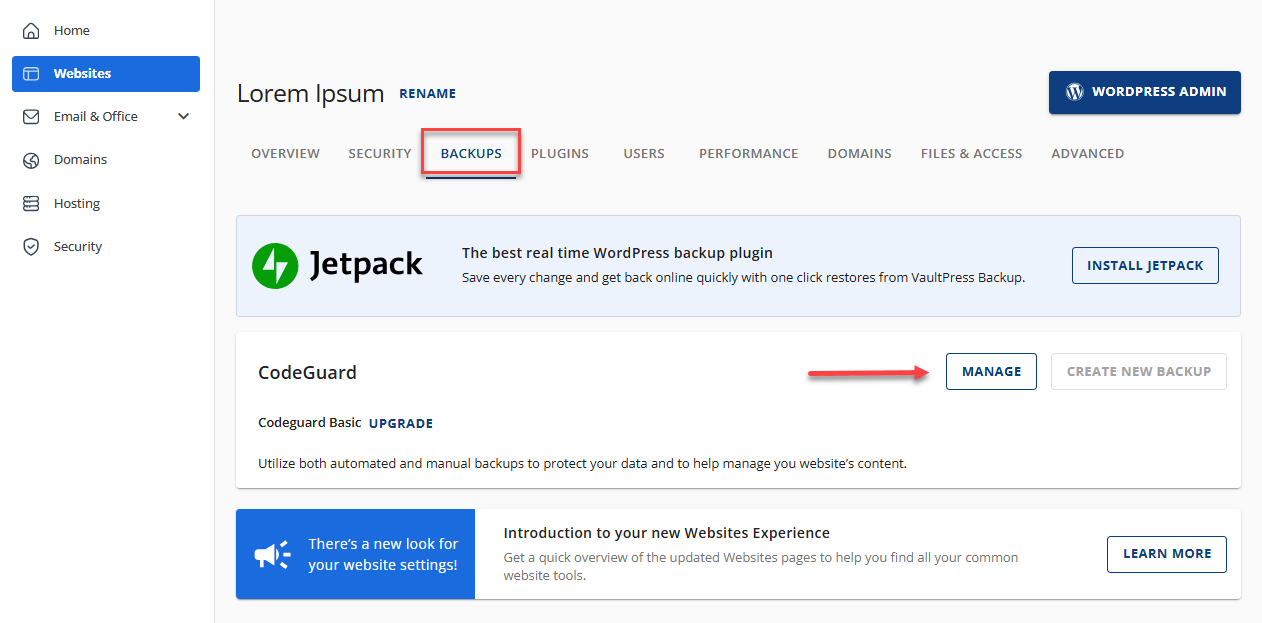Viewport: 1262px width, 623px height.
Task: Click the megaphone announcement icon
Action: pyautogui.click(x=271, y=554)
